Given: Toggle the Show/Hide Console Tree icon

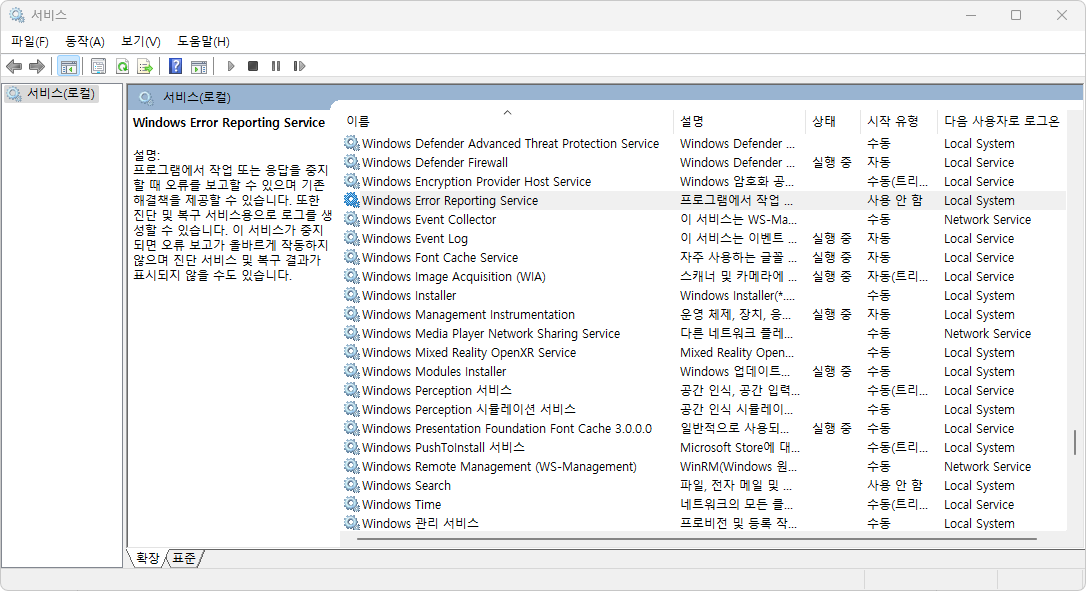Looking at the screenshot, I should click(x=69, y=67).
